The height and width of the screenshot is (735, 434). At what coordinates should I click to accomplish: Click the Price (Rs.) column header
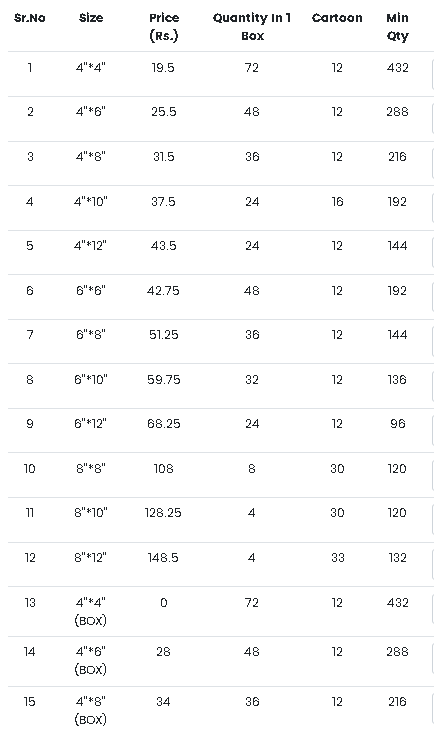click(x=164, y=27)
